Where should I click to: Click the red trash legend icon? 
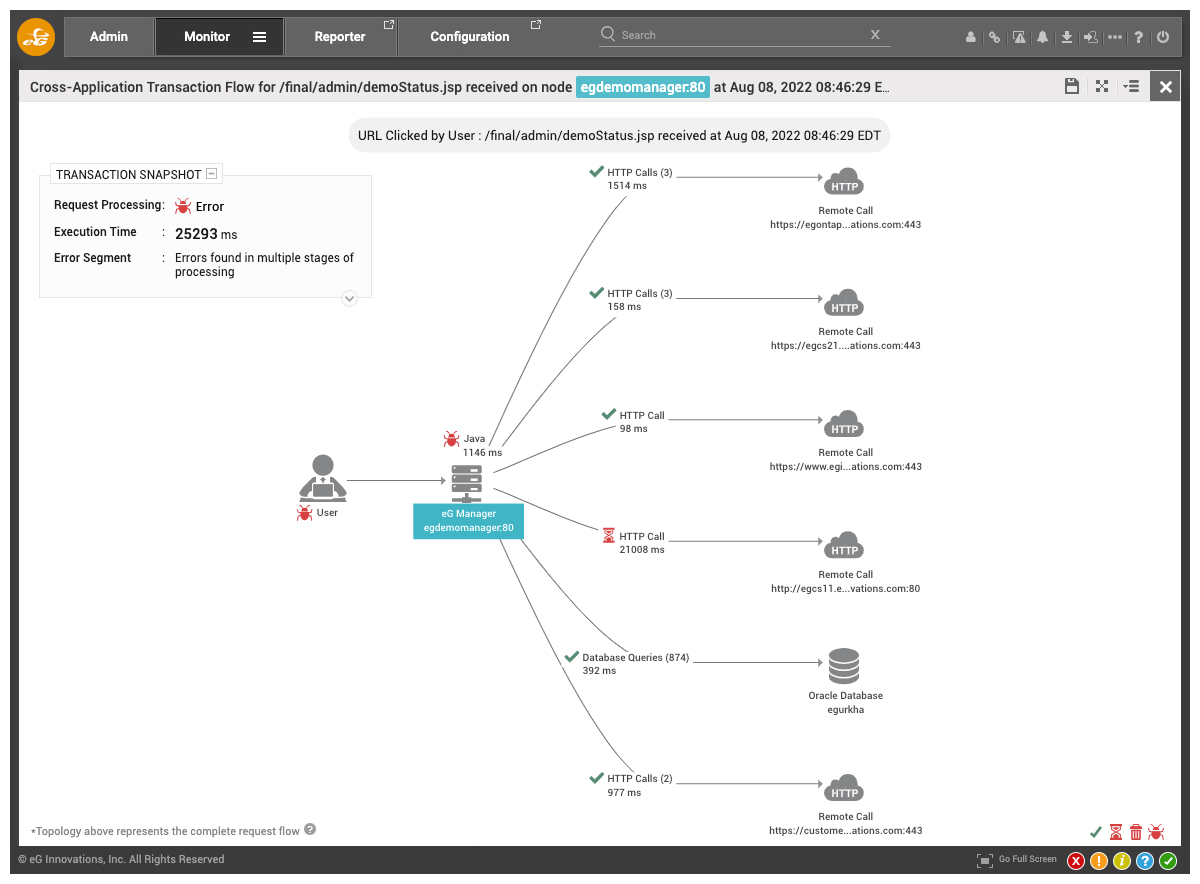coord(1136,832)
